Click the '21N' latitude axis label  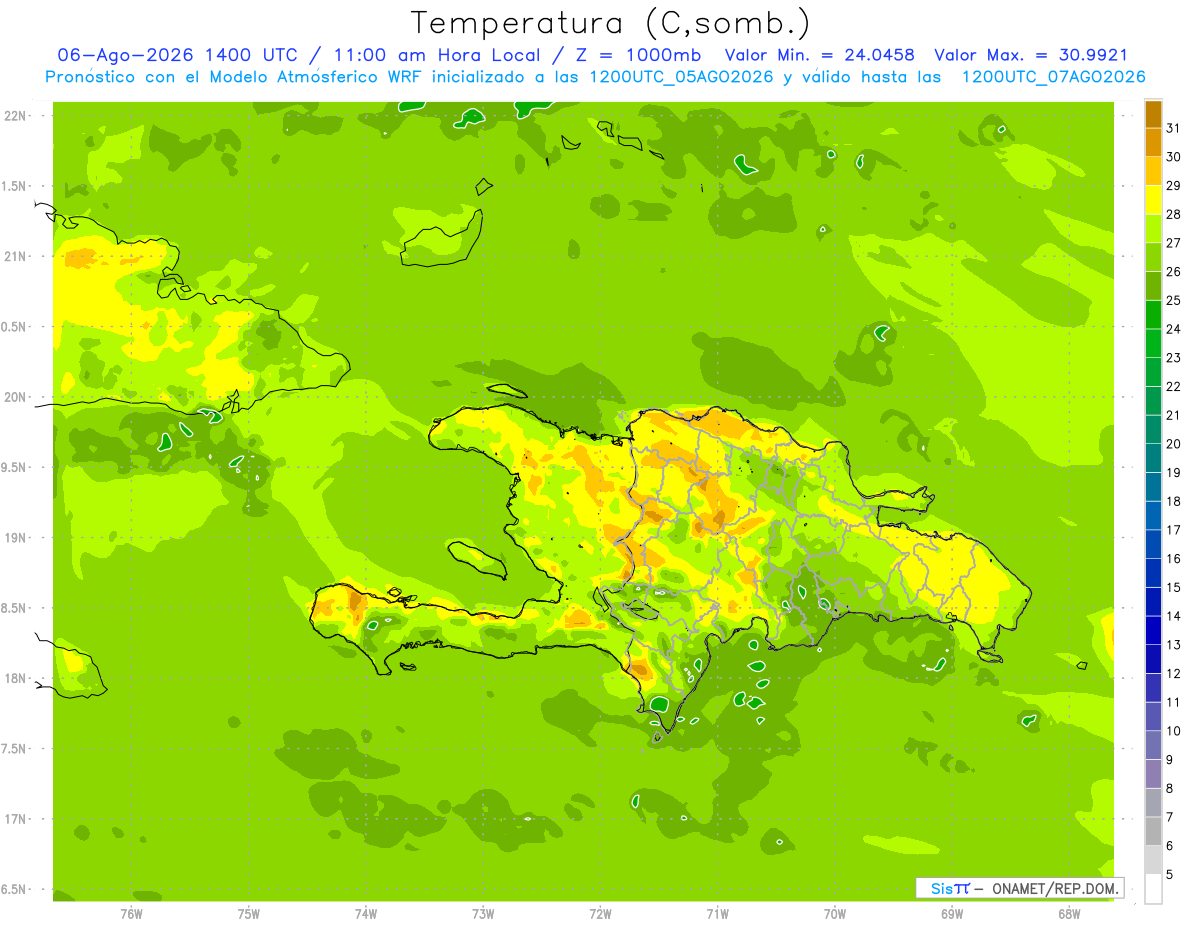pos(14,256)
